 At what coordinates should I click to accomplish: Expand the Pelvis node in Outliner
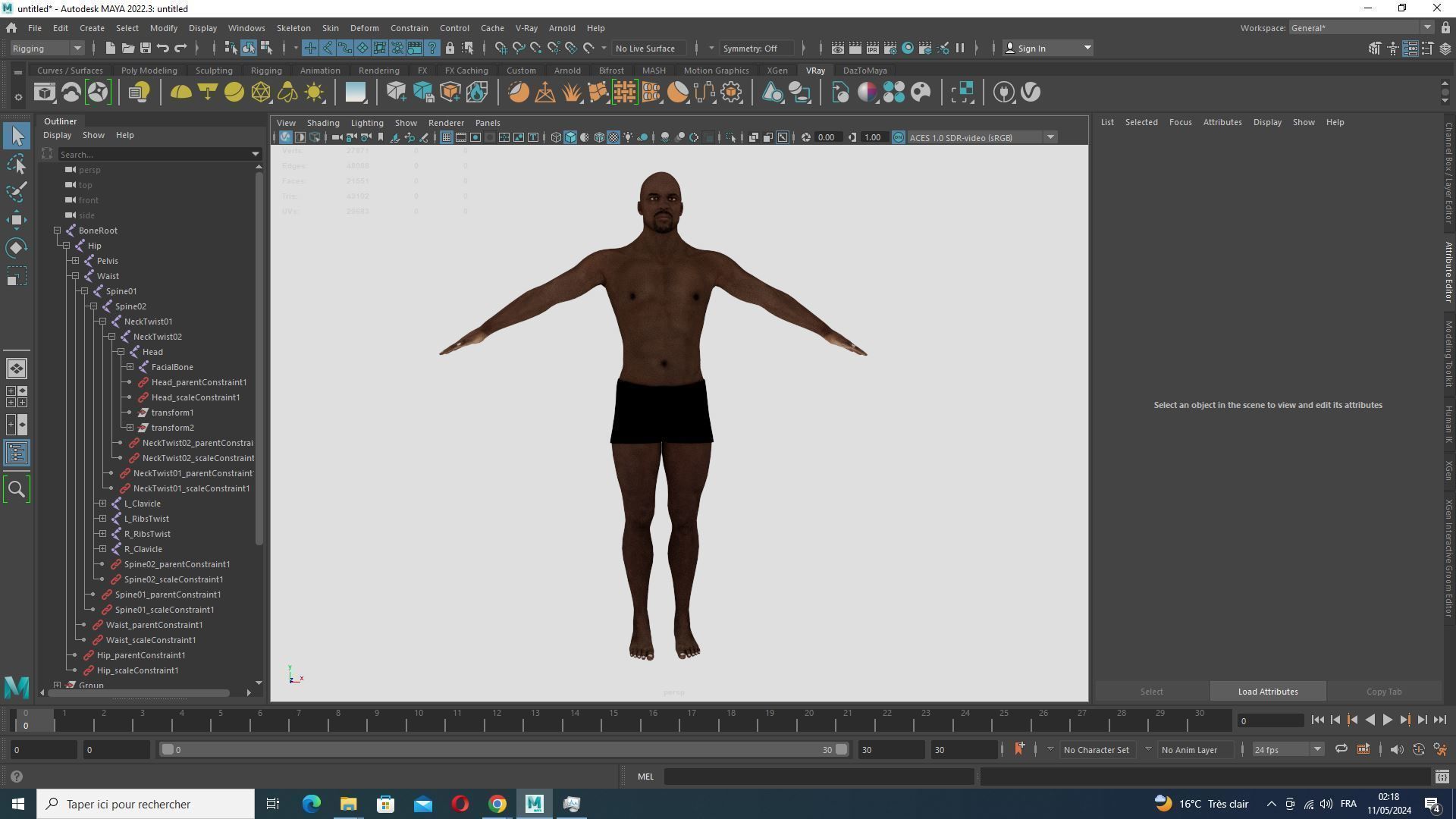pyautogui.click(x=76, y=261)
